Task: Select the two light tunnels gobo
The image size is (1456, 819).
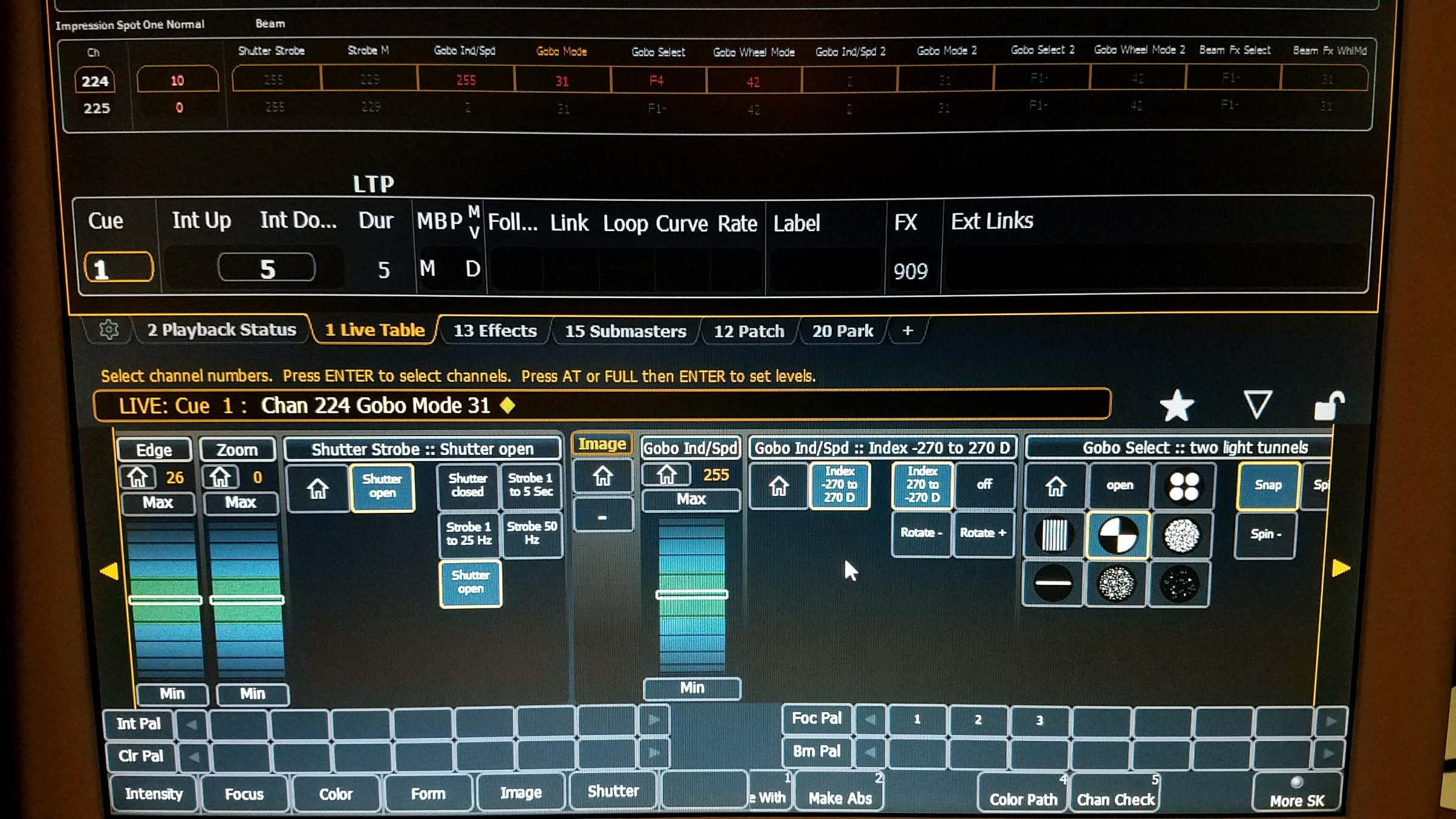Action: (1118, 535)
